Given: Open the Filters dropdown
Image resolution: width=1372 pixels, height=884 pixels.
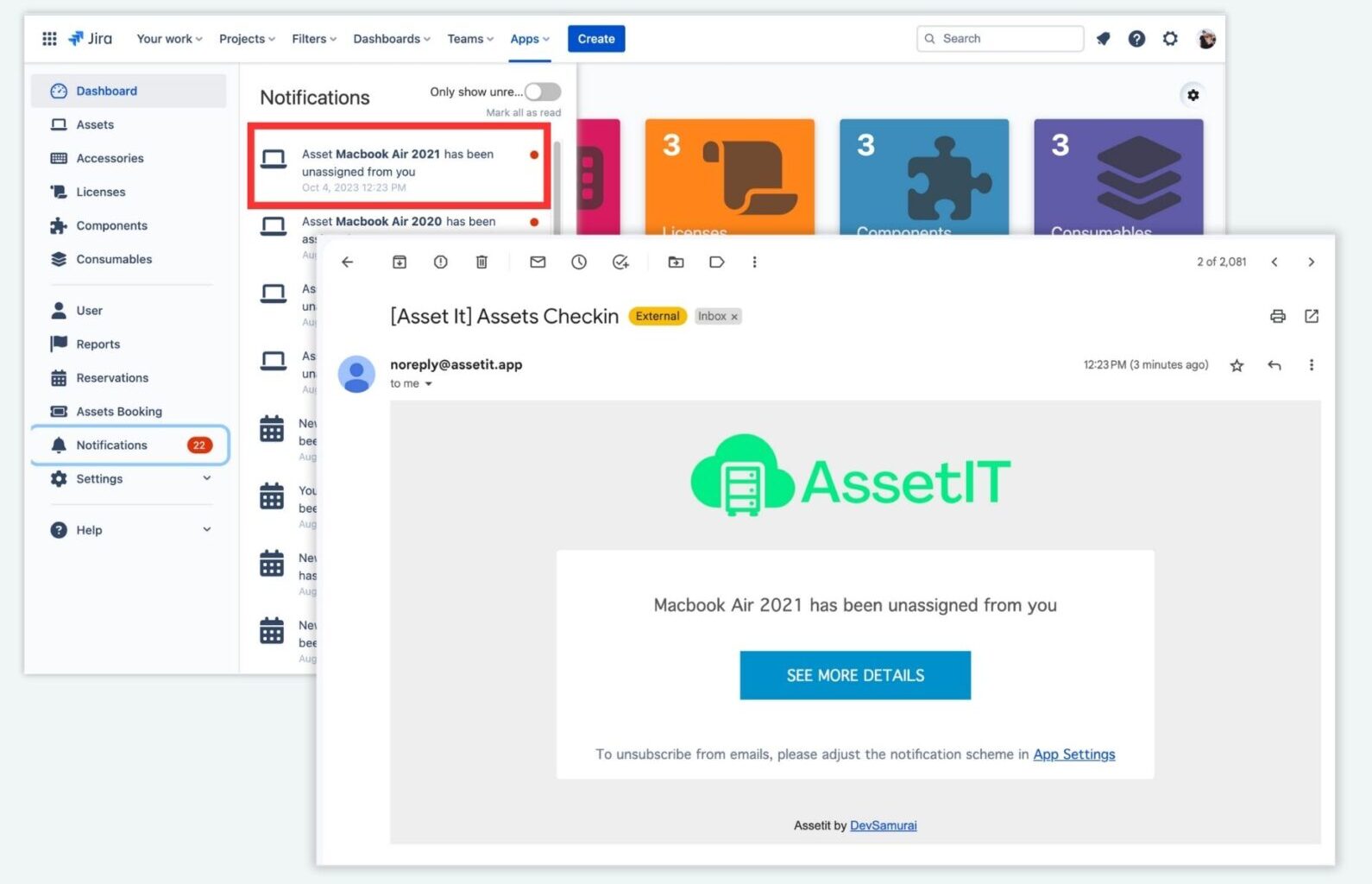Looking at the screenshot, I should click(314, 38).
